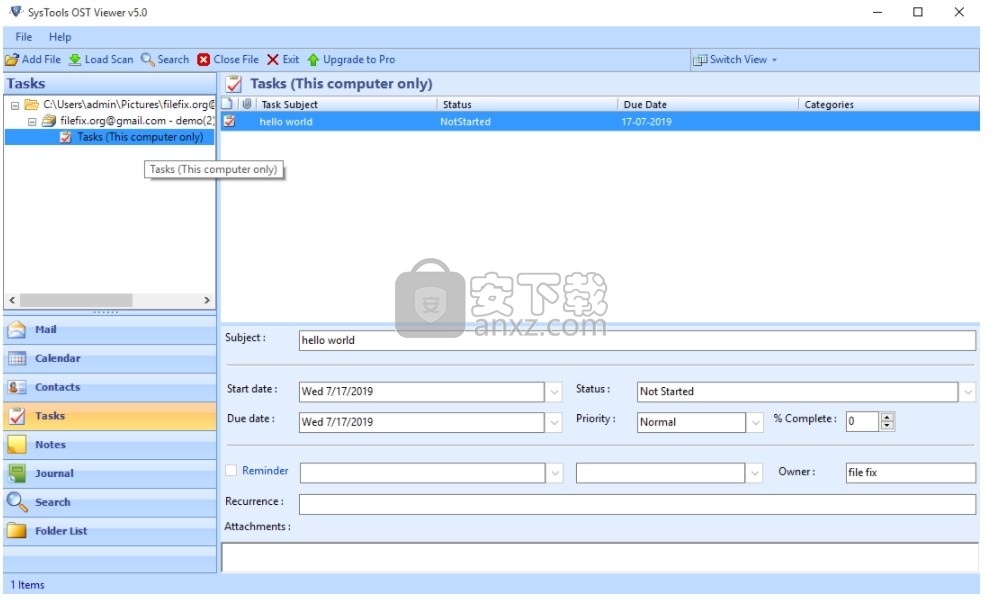The image size is (1007, 600).
Task: Click the Owner field containing file fix
Action: 911,473
